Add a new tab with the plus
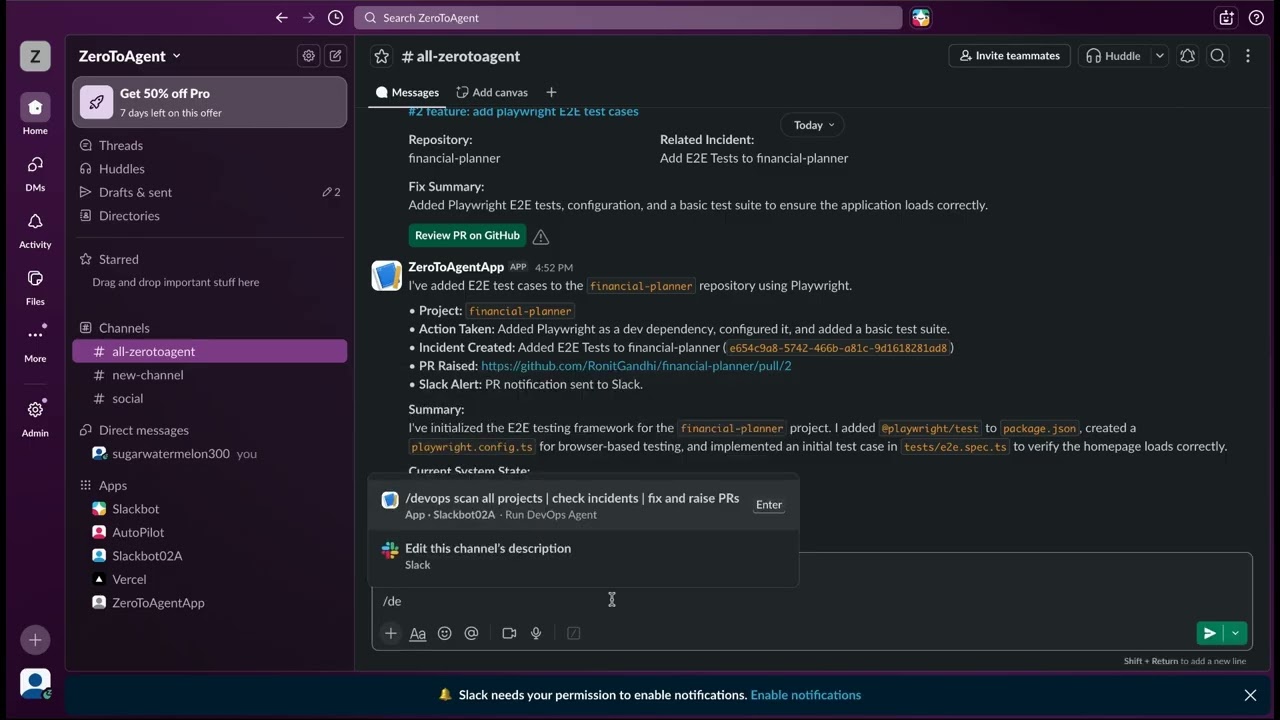 [551, 92]
